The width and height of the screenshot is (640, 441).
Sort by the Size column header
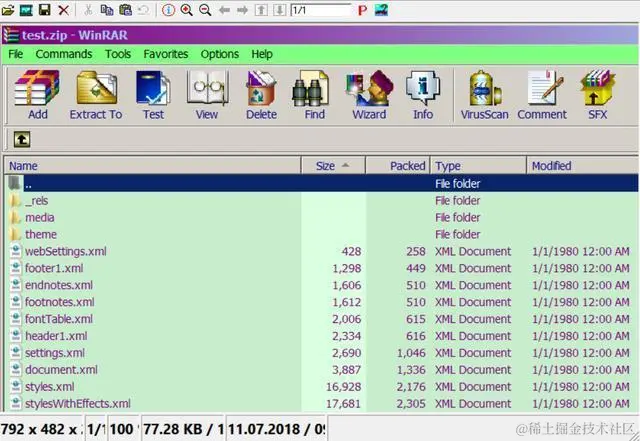coord(333,166)
